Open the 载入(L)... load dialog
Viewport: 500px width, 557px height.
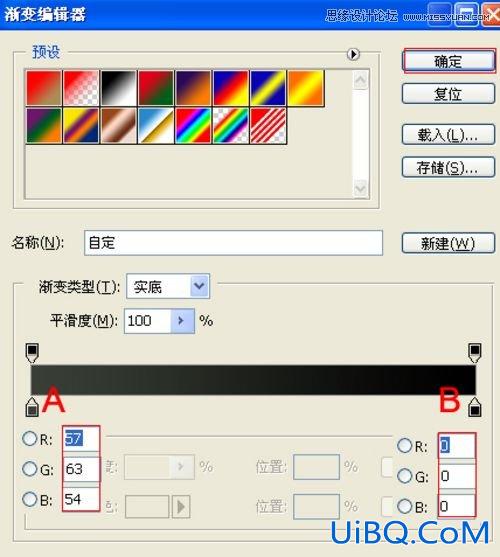tap(448, 135)
